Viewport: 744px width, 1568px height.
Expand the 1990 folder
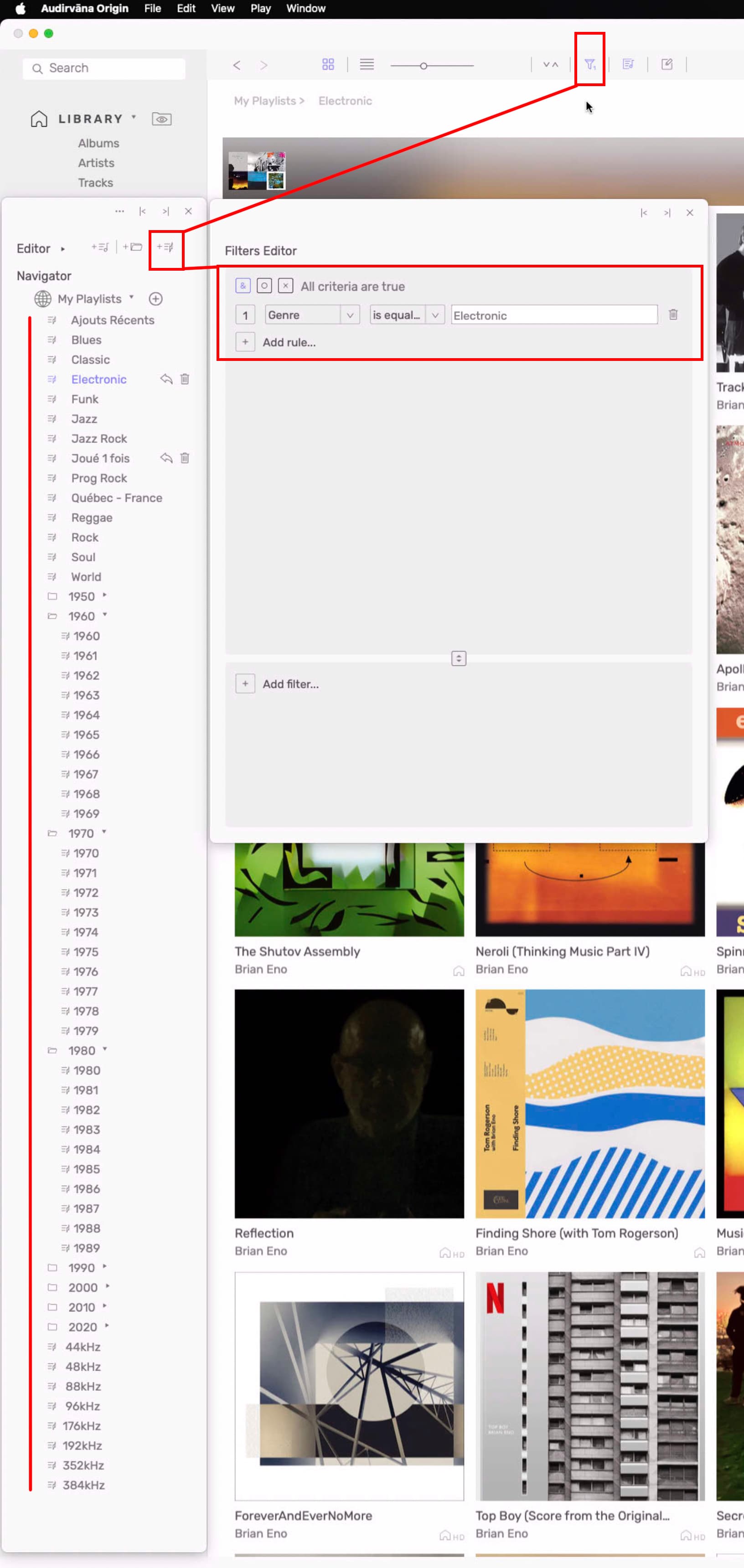[105, 1267]
